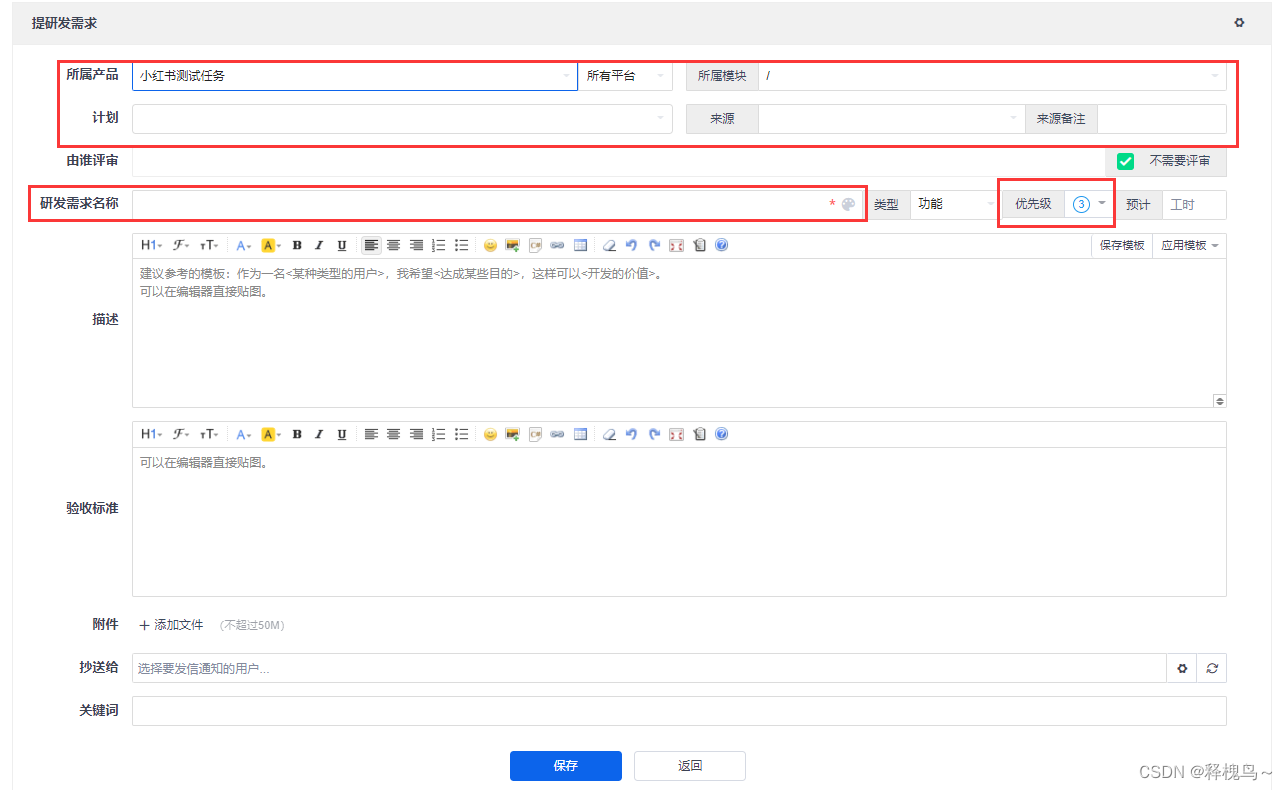Focus the 抄送给 user selection field
The width and height of the screenshot is (1288, 790).
(x=649, y=668)
